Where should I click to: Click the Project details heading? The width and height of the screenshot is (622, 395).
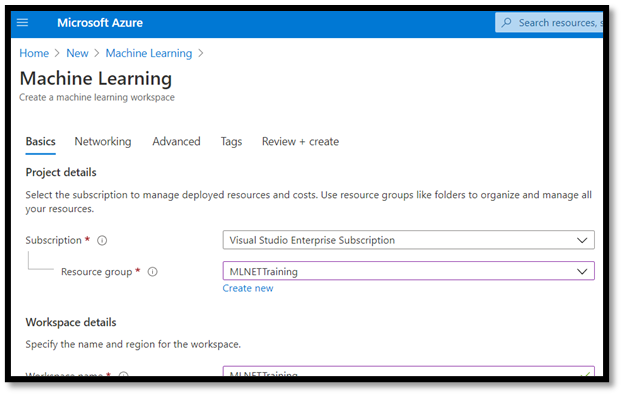pyautogui.click(x=61, y=173)
